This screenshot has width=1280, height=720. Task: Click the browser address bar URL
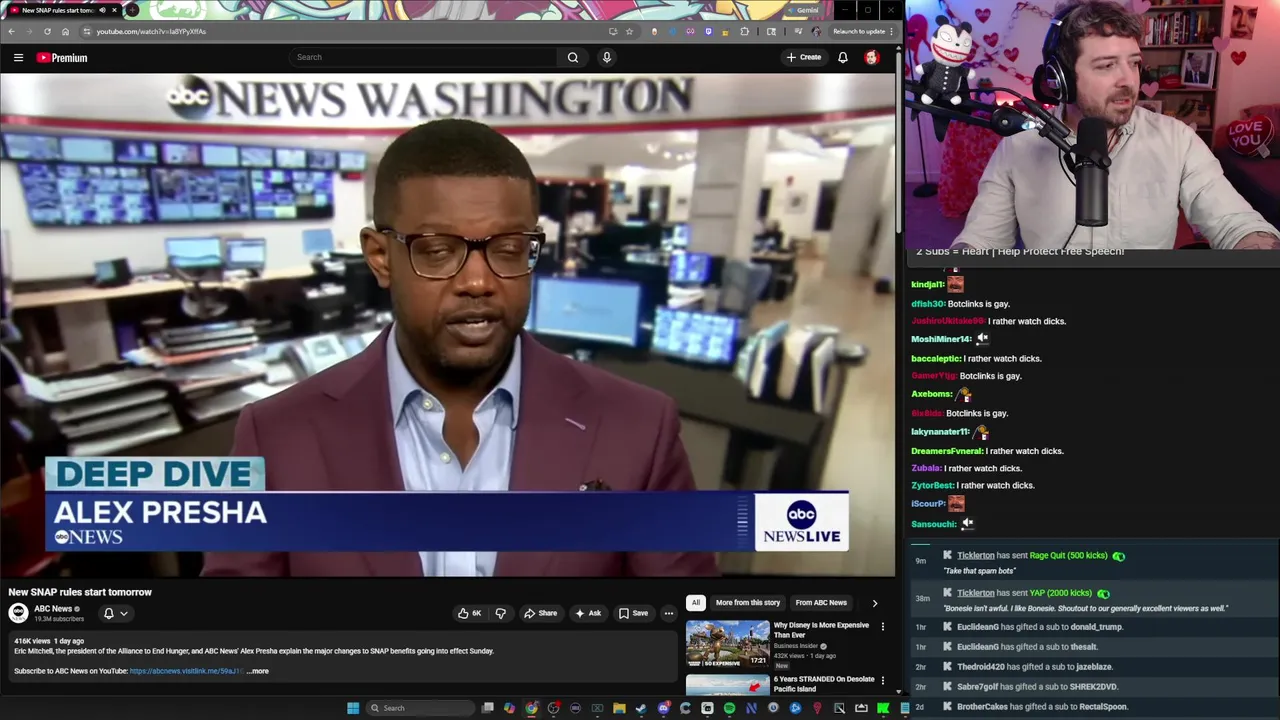[151, 31]
